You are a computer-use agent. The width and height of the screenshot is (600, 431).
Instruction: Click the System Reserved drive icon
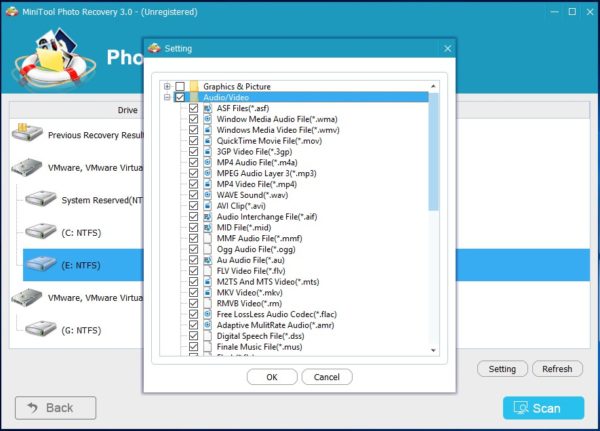click(x=41, y=199)
